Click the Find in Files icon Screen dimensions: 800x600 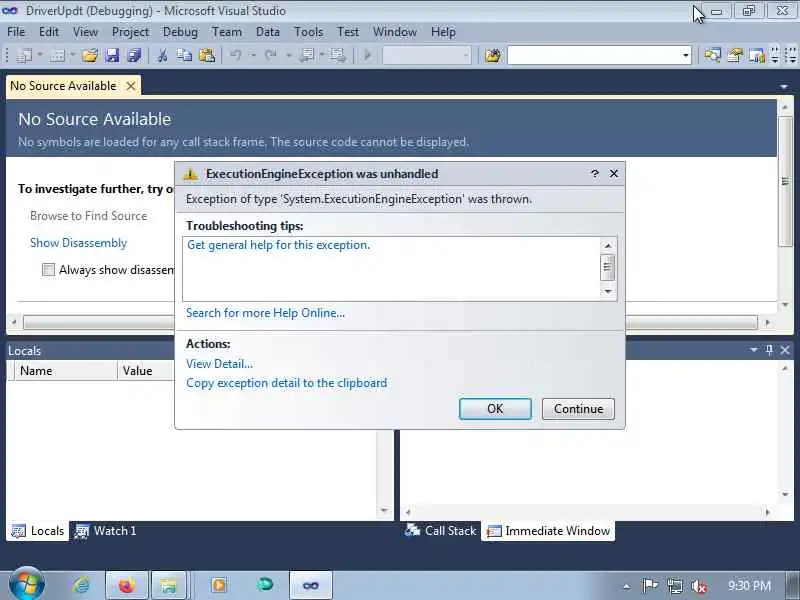[x=492, y=55]
